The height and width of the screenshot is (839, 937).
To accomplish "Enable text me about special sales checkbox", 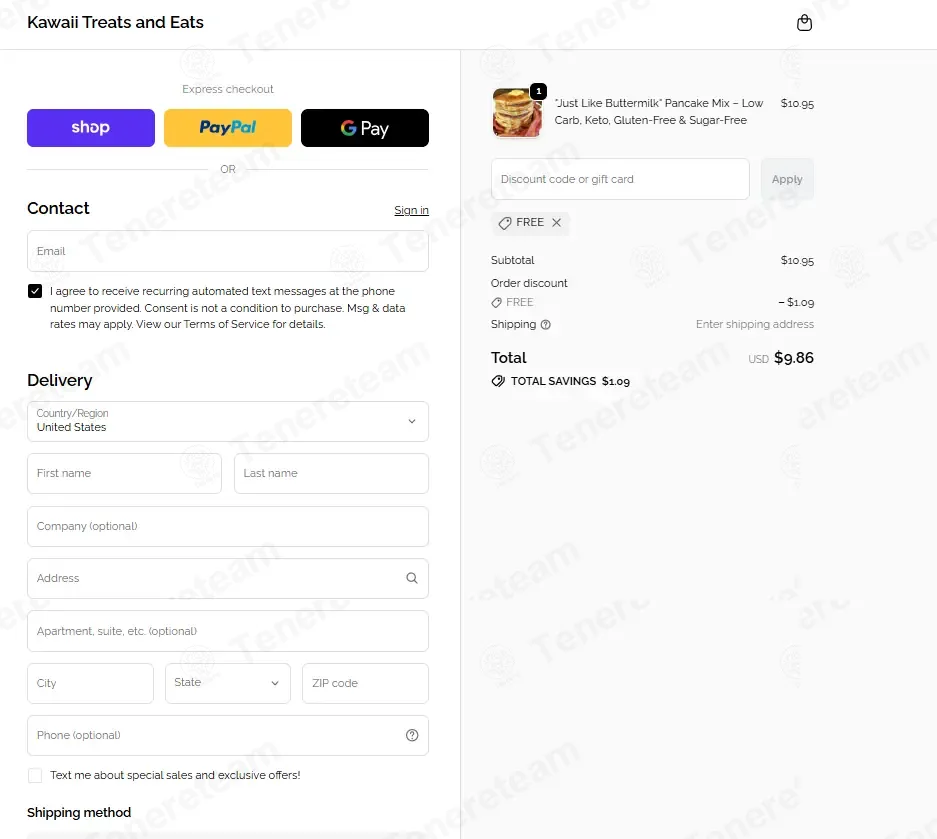I will 35,775.
